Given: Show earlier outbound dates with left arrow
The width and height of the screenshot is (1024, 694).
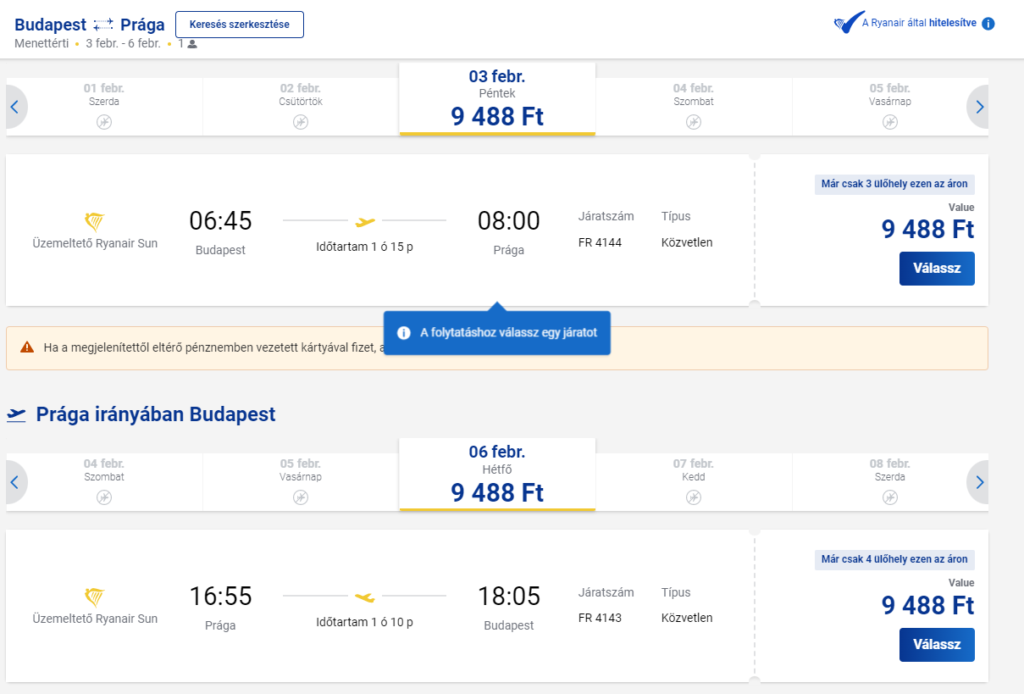Looking at the screenshot, I should pyautogui.click(x=15, y=107).
